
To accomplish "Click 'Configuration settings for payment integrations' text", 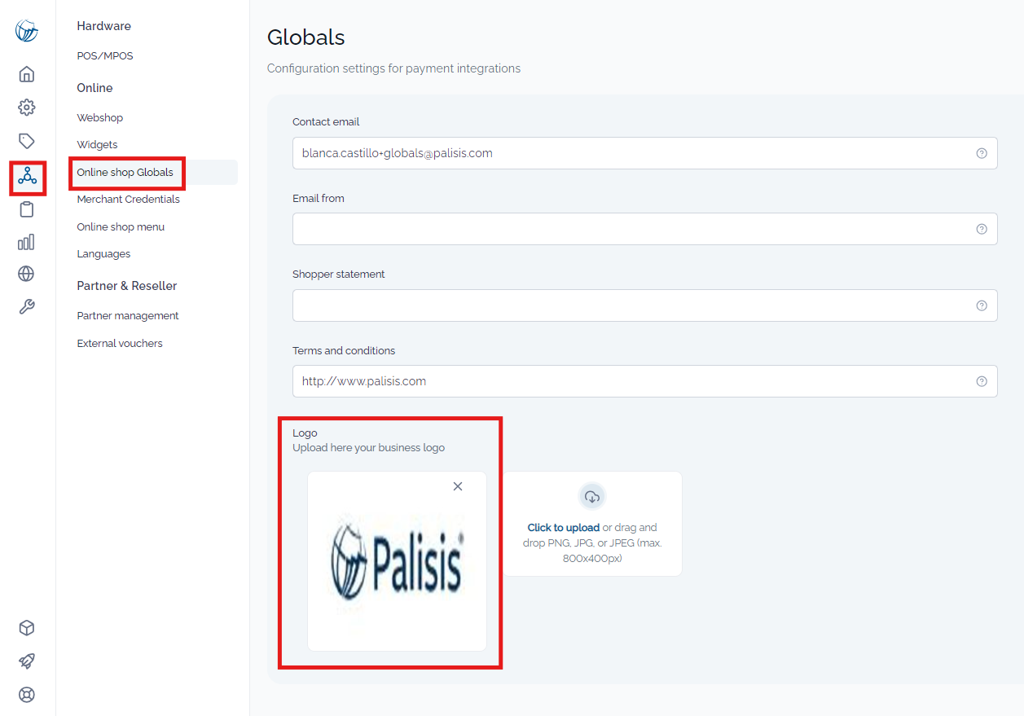I will pos(394,69).
